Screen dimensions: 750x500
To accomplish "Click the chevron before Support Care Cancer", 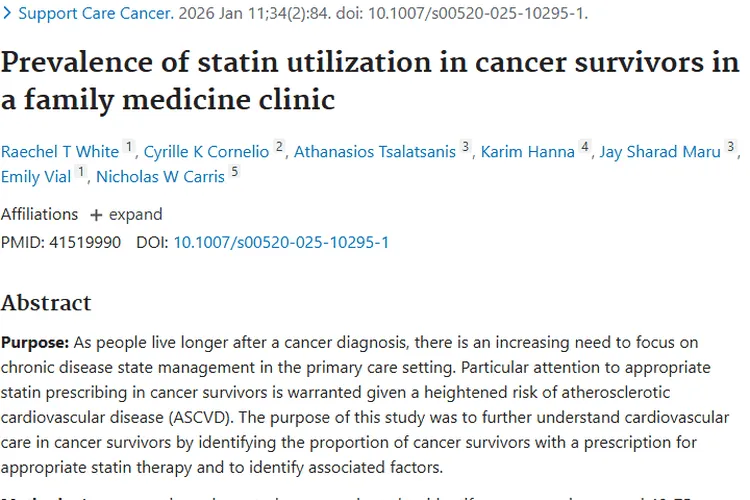I will [x=8, y=14].
